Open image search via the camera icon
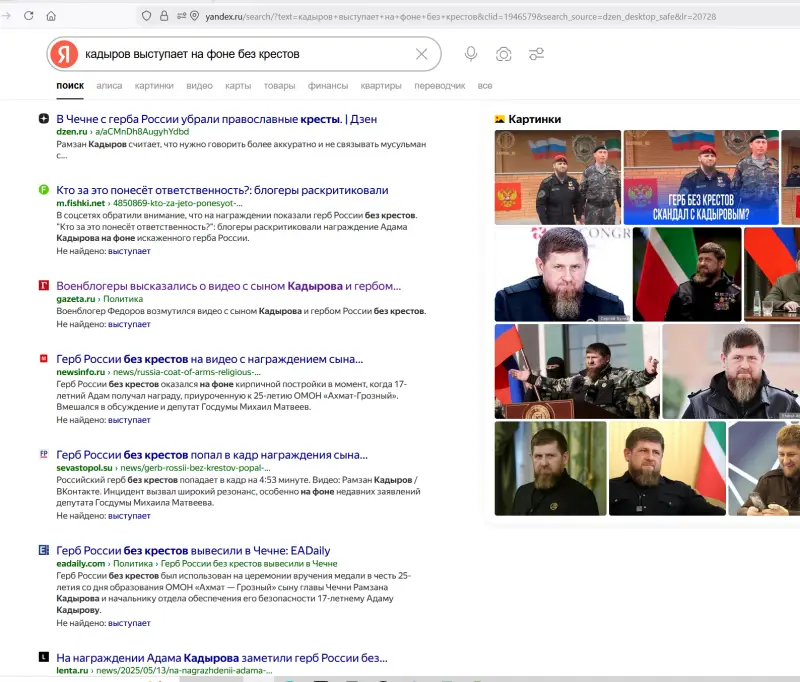Image resolution: width=800 pixels, height=682 pixels. (x=504, y=54)
